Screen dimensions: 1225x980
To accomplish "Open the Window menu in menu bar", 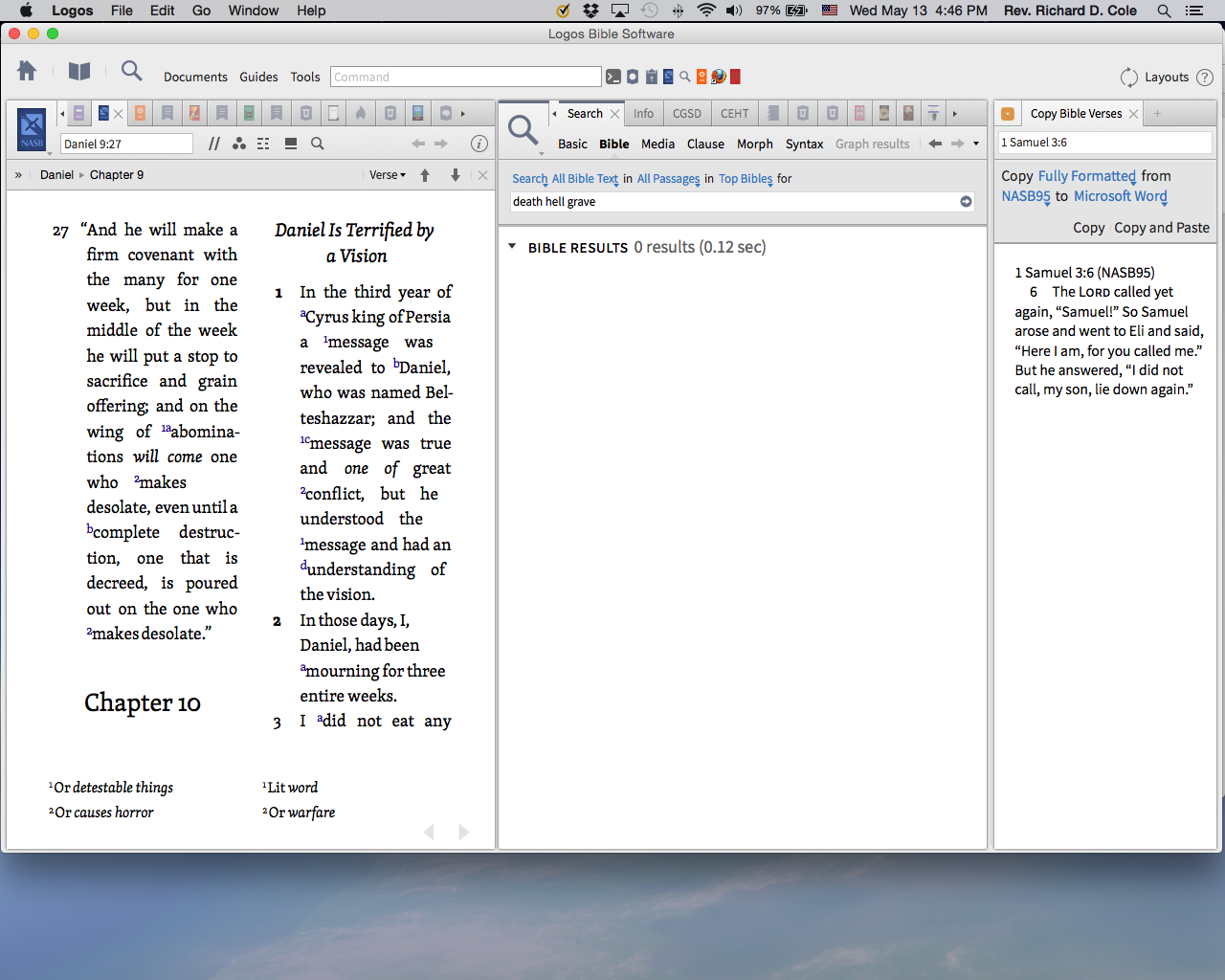I will (254, 11).
